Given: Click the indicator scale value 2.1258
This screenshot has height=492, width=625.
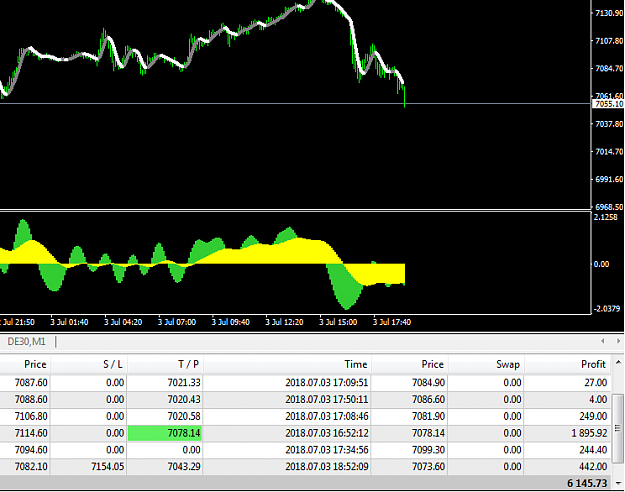Looking at the screenshot, I should point(605,217).
